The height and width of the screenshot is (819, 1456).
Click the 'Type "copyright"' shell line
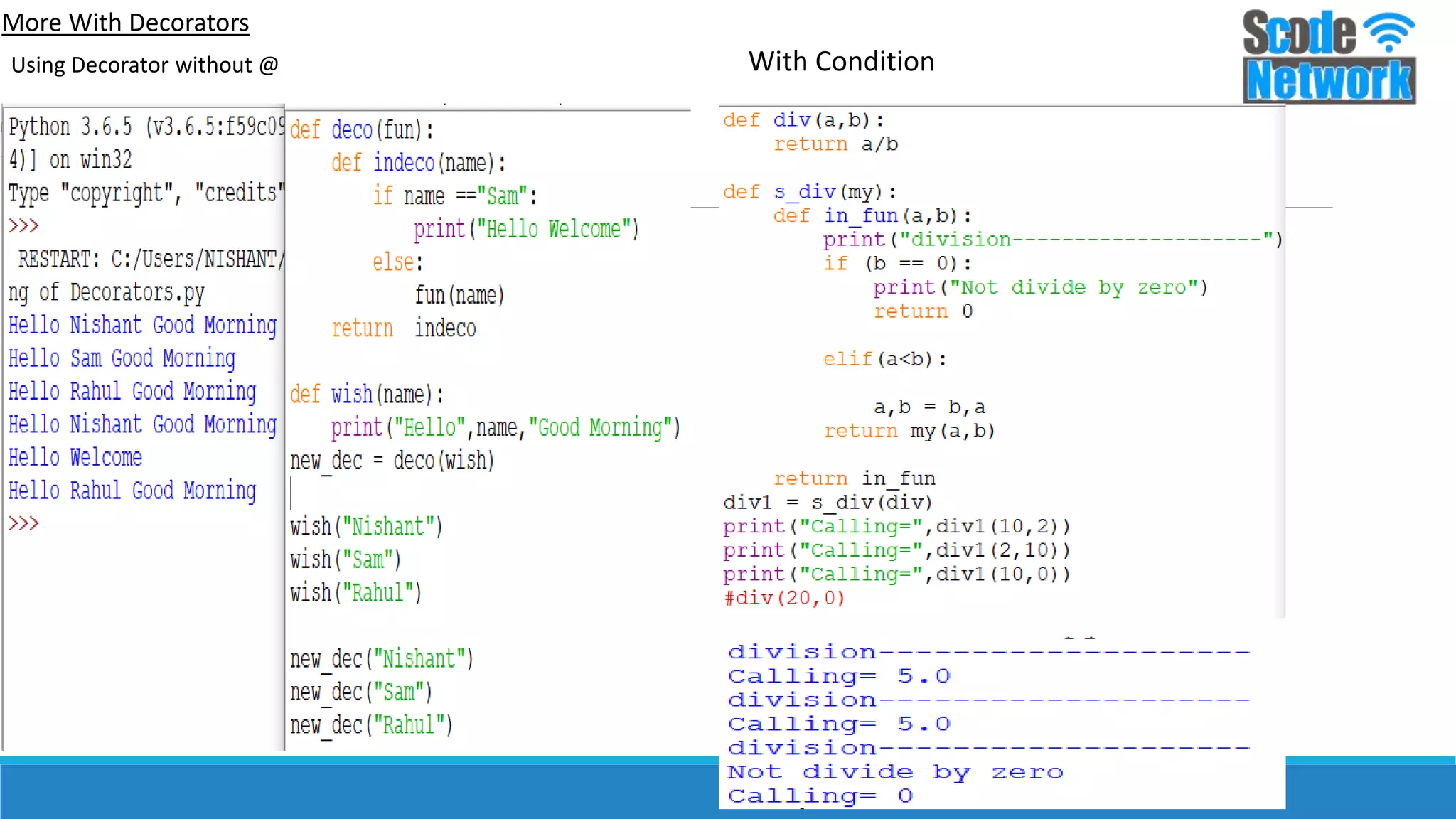146,193
